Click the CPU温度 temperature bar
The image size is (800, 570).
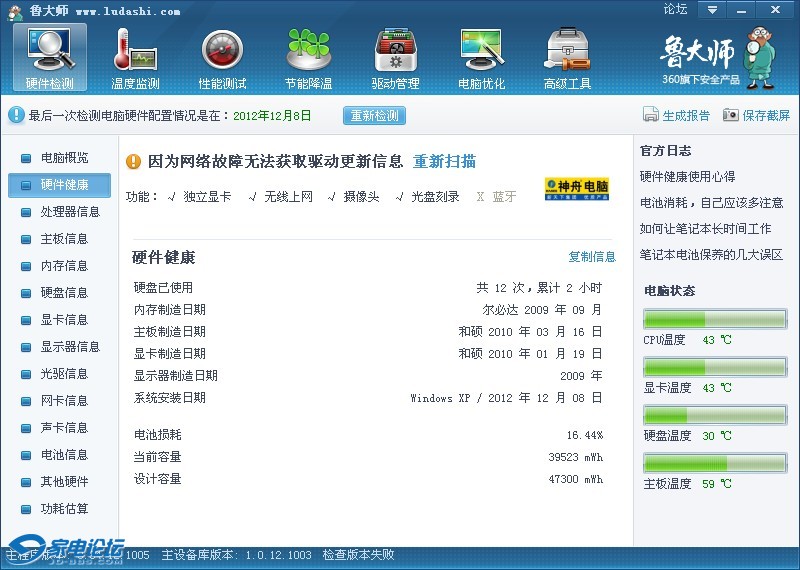714,319
